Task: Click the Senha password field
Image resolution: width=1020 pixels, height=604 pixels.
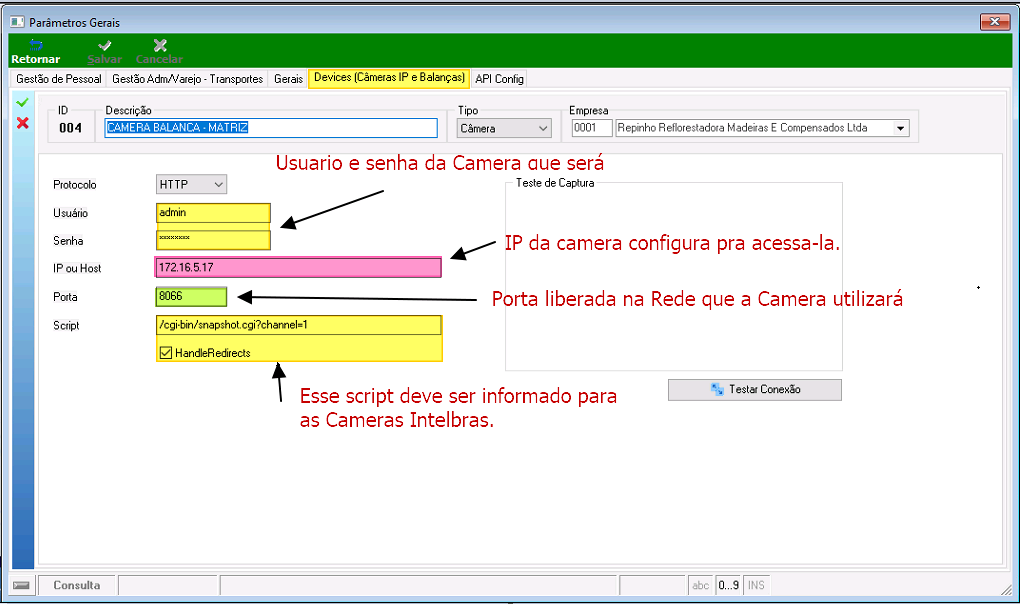Action: click(x=213, y=240)
